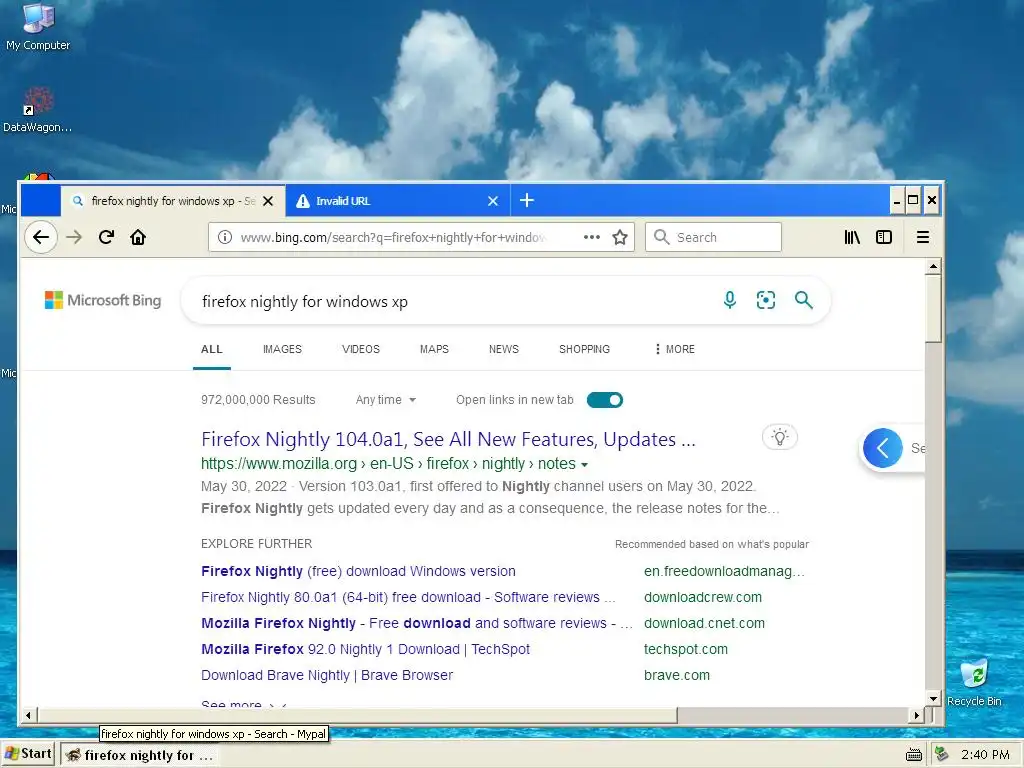Open My Computer desktop icon
Viewport: 1024px width, 768px height.
point(38,27)
